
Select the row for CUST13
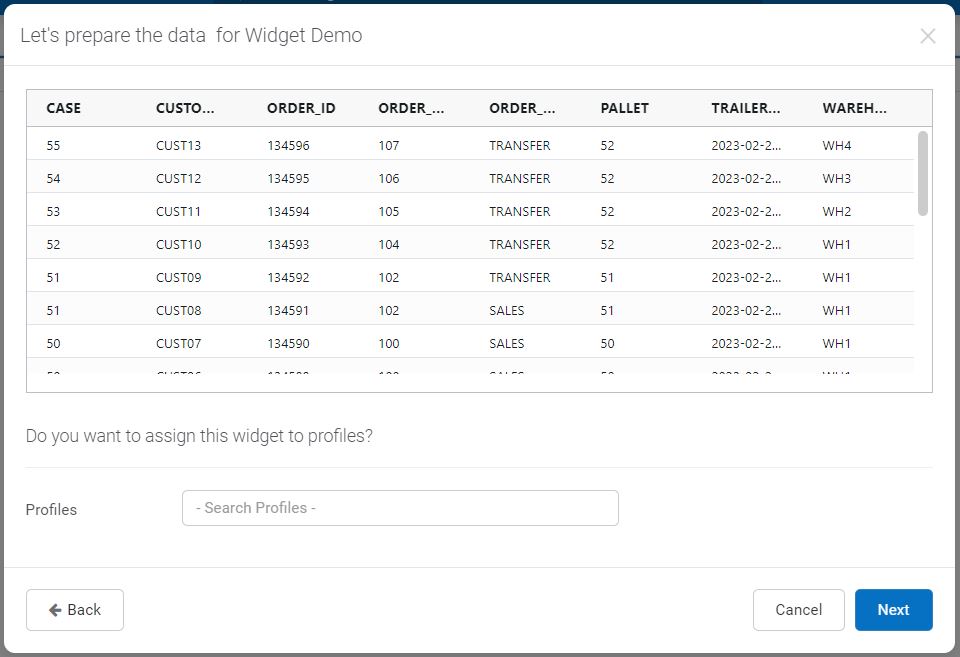tap(400, 145)
